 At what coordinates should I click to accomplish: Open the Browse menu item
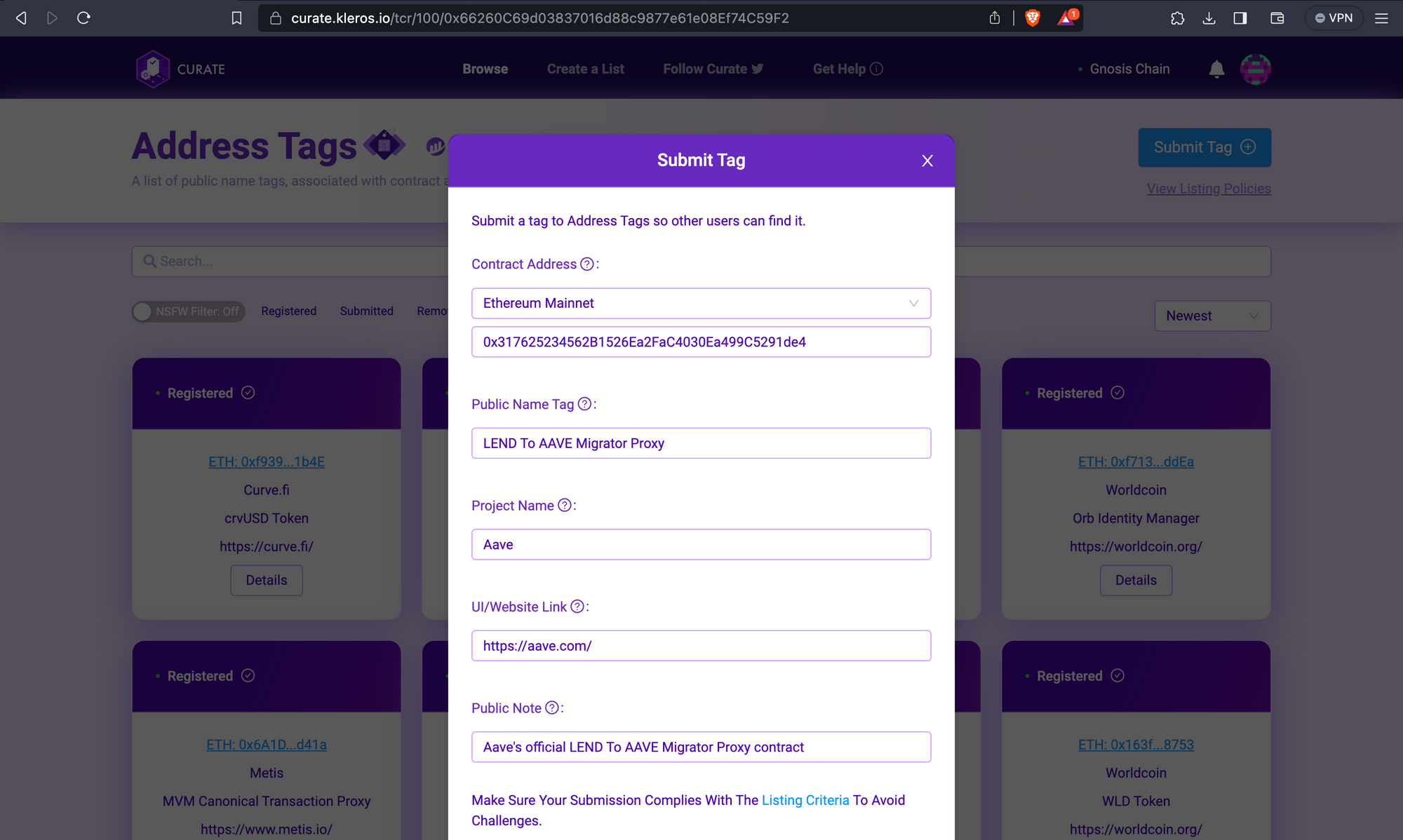click(x=485, y=69)
